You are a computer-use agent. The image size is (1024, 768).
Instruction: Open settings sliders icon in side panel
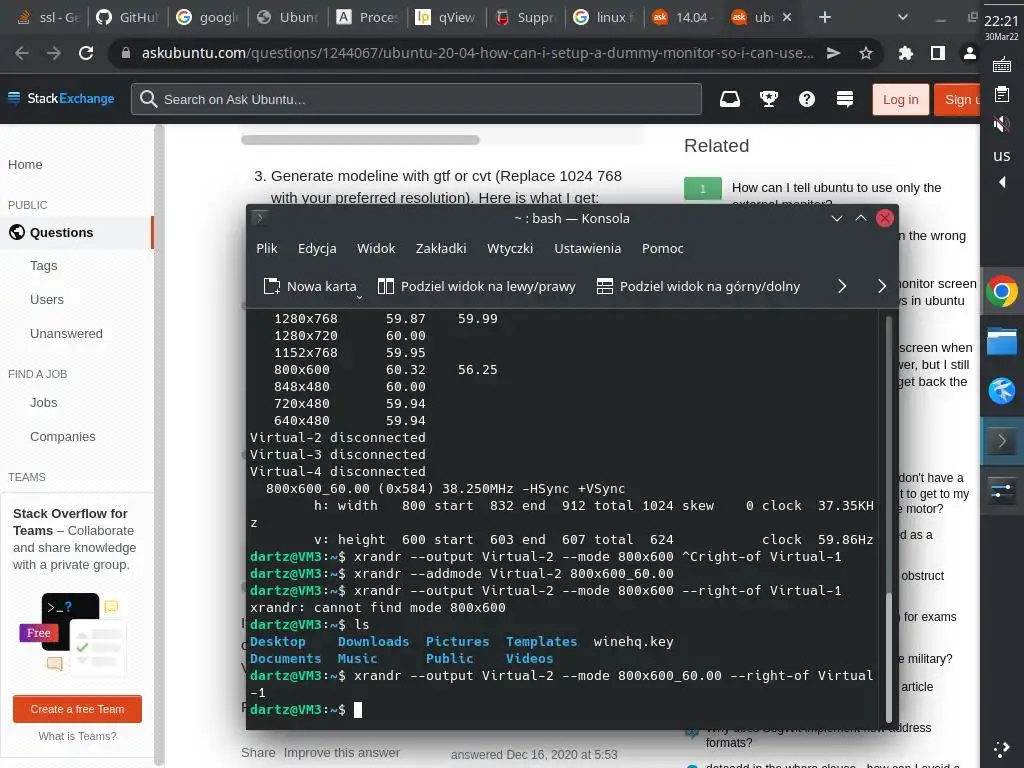tap(1002, 491)
